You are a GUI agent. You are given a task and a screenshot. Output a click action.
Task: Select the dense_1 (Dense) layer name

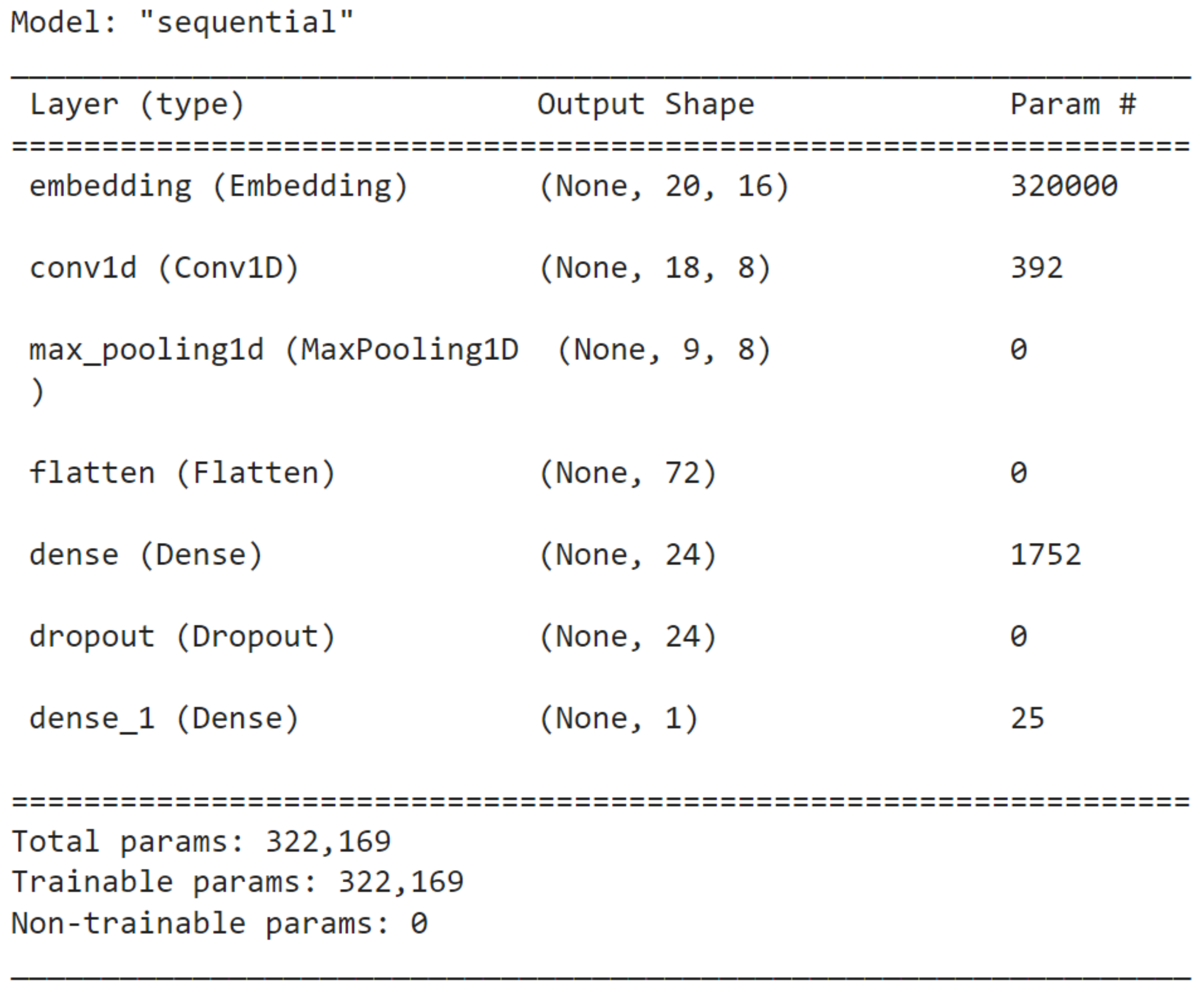[x=164, y=718]
